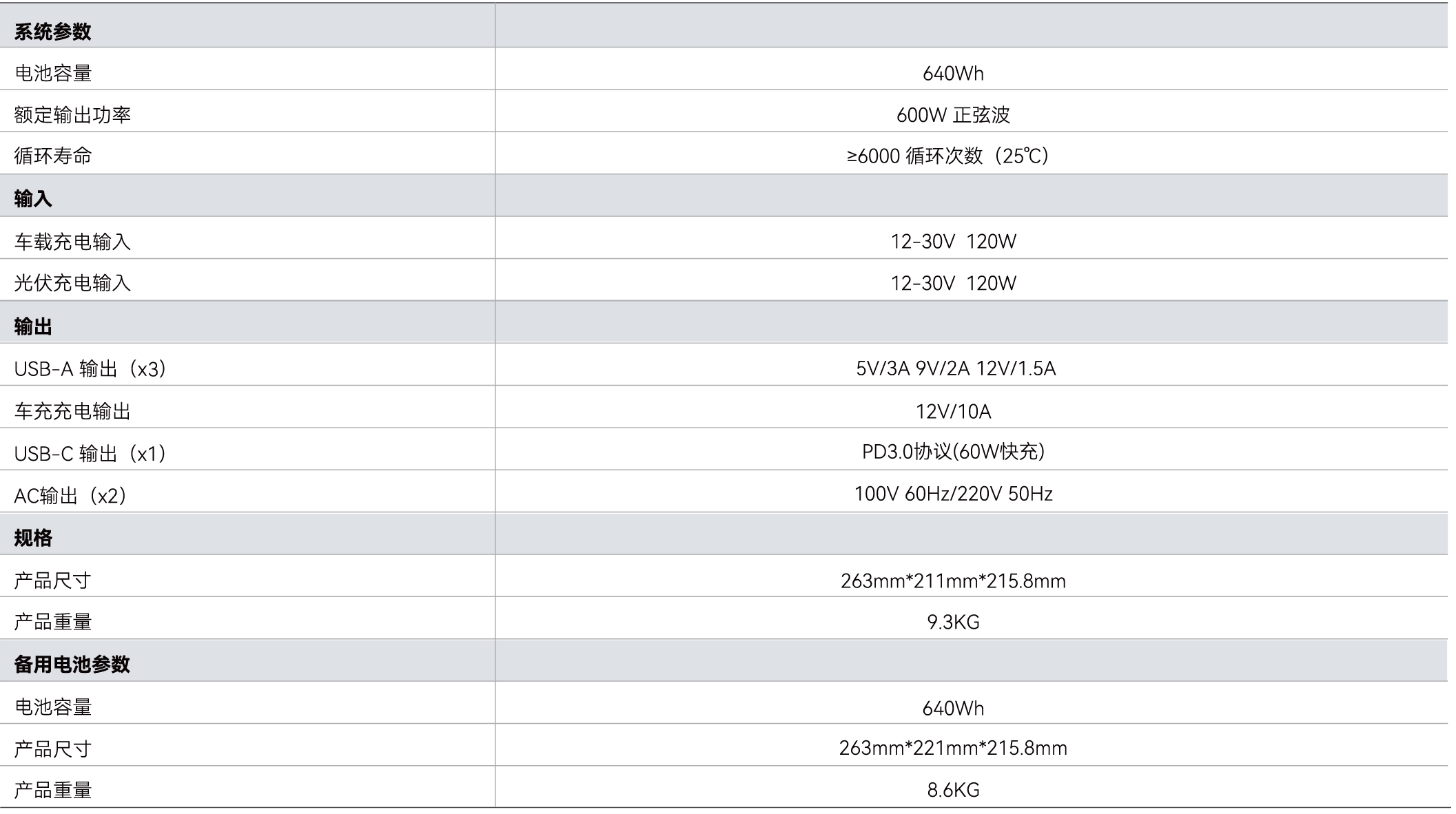Click the PD3.0协议(60W快充) value
This screenshot has height=814, width=1456.
pos(953,452)
